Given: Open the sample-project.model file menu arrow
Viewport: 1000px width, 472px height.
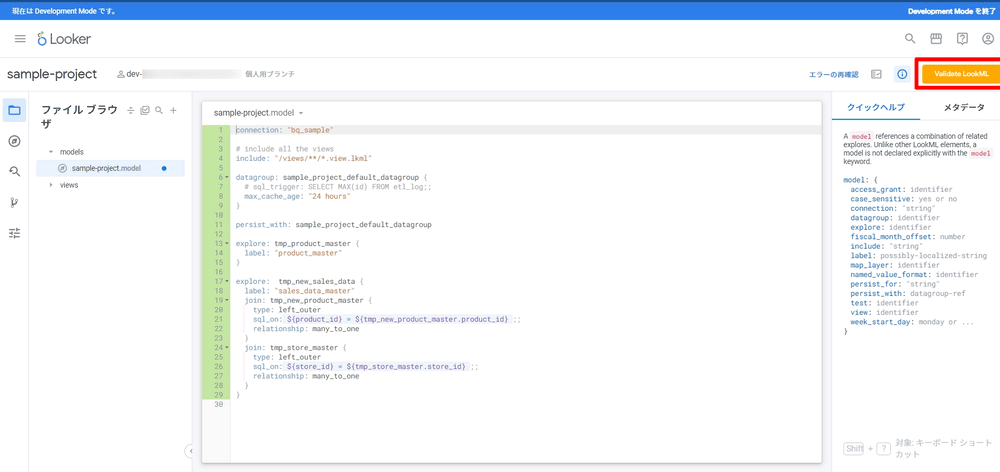Looking at the screenshot, I should click(301, 113).
